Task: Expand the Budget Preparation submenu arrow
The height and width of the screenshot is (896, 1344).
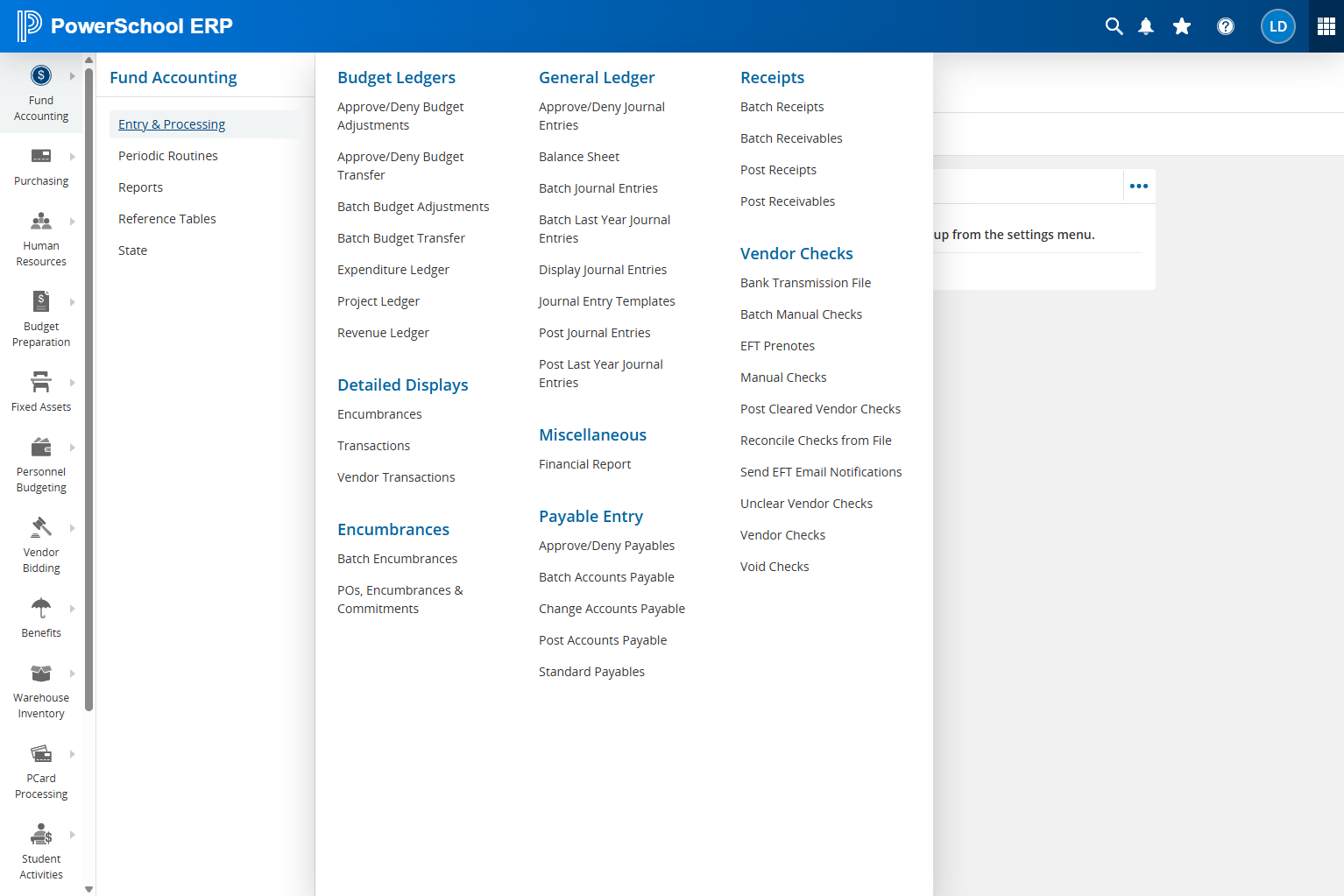Action: (72, 302)
